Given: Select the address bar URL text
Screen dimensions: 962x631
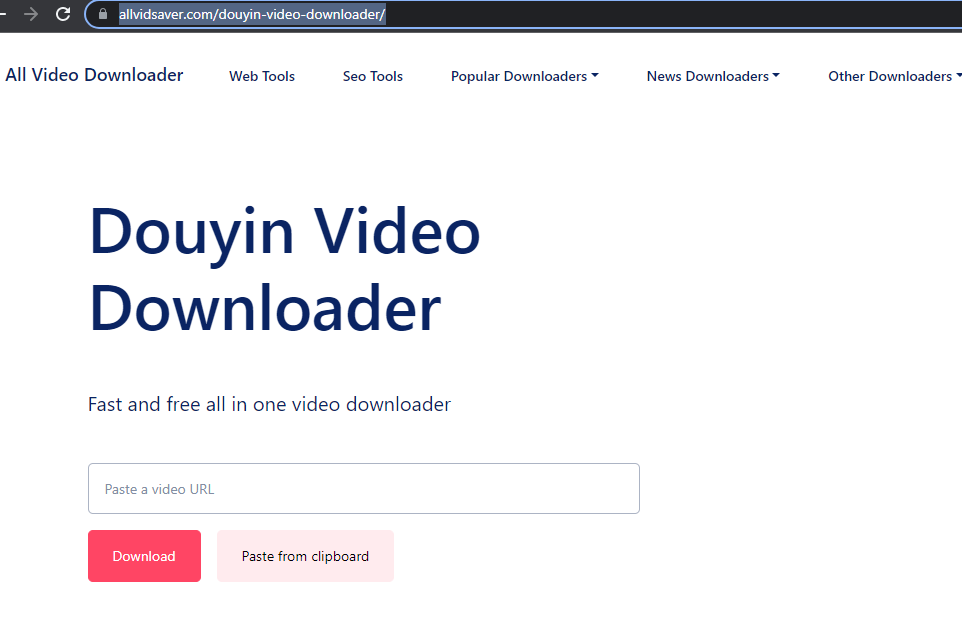Looking at the screenshot, I should click(x=252, y=14).
